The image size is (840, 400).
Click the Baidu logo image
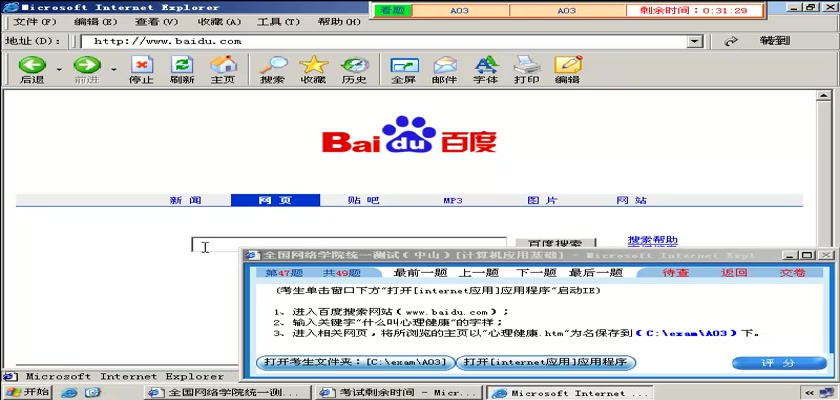coord(409,134)
